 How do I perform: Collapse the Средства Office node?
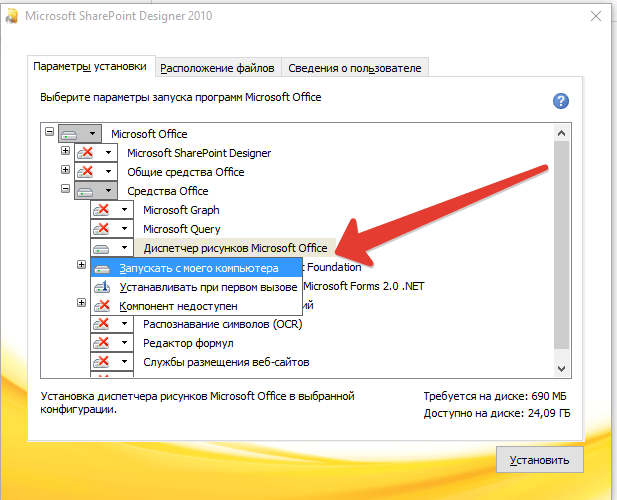[x=65, y=189]
